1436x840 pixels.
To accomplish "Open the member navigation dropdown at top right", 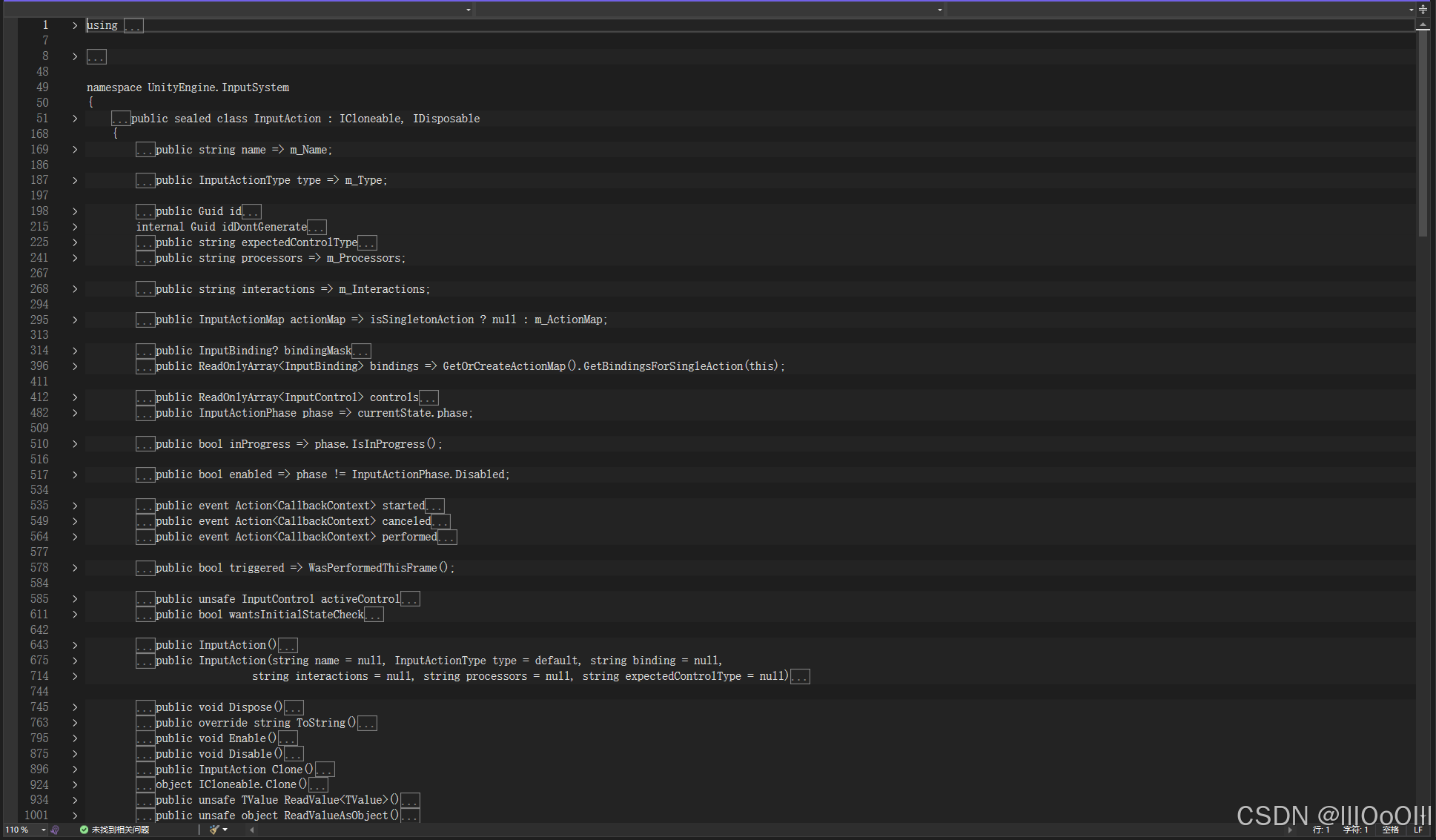I will 1411,10.
